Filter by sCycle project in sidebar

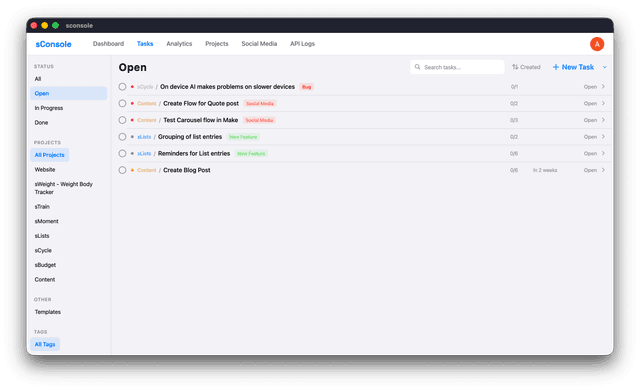click(x=43, y=250)
